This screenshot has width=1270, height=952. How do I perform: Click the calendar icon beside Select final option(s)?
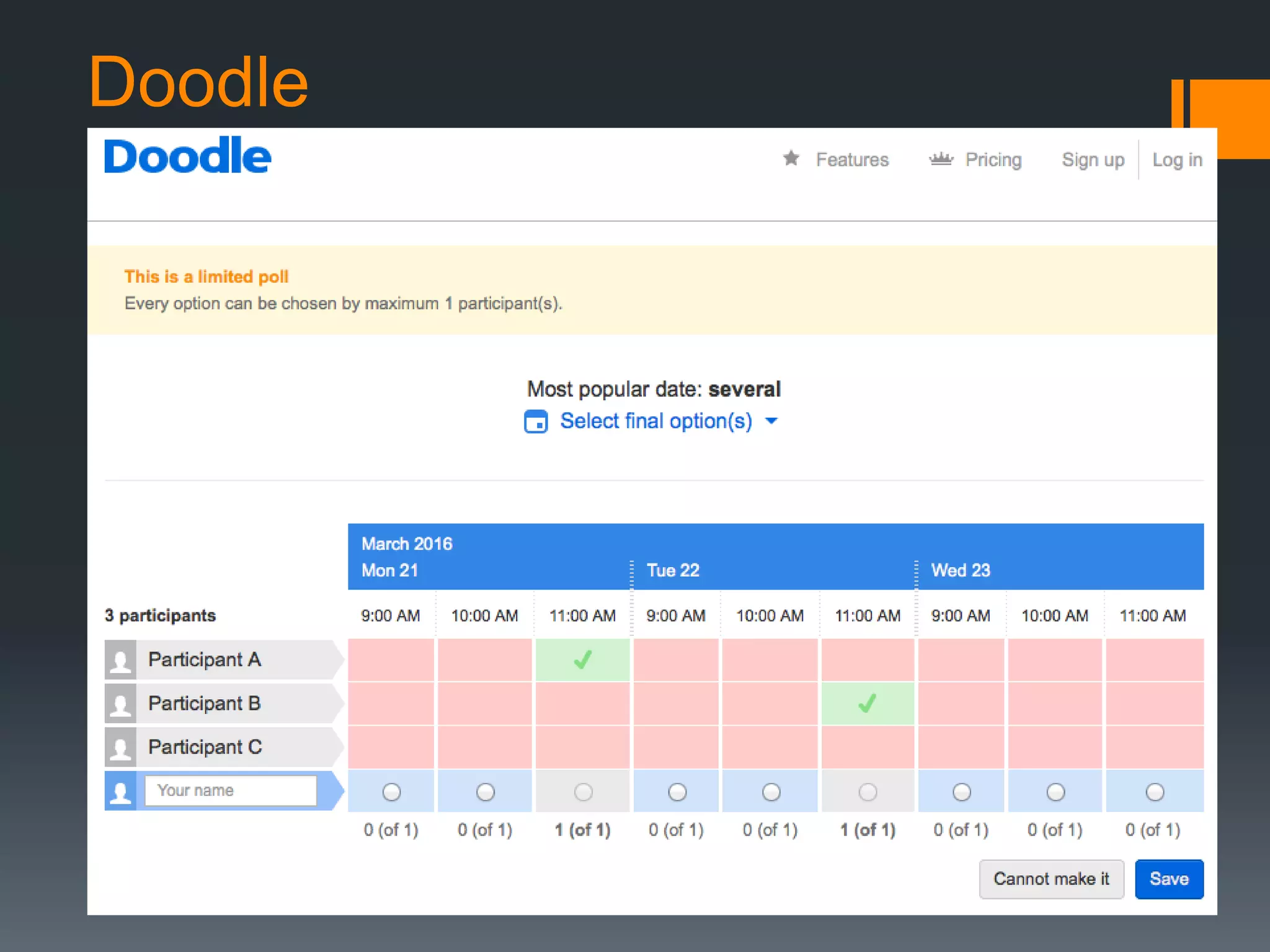point(536,421)
